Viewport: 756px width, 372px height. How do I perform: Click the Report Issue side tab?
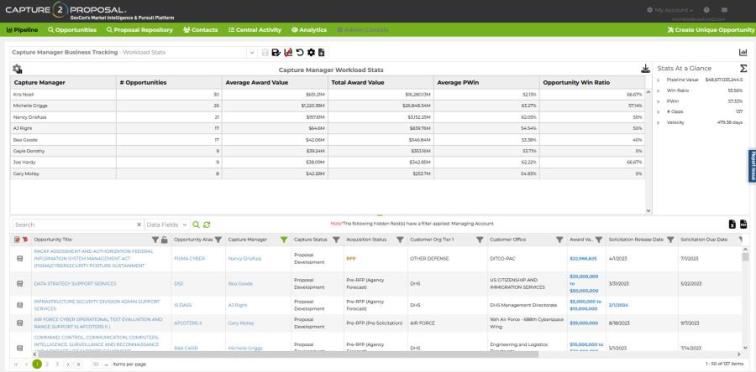pyautogui.click(x=752, y=165)
